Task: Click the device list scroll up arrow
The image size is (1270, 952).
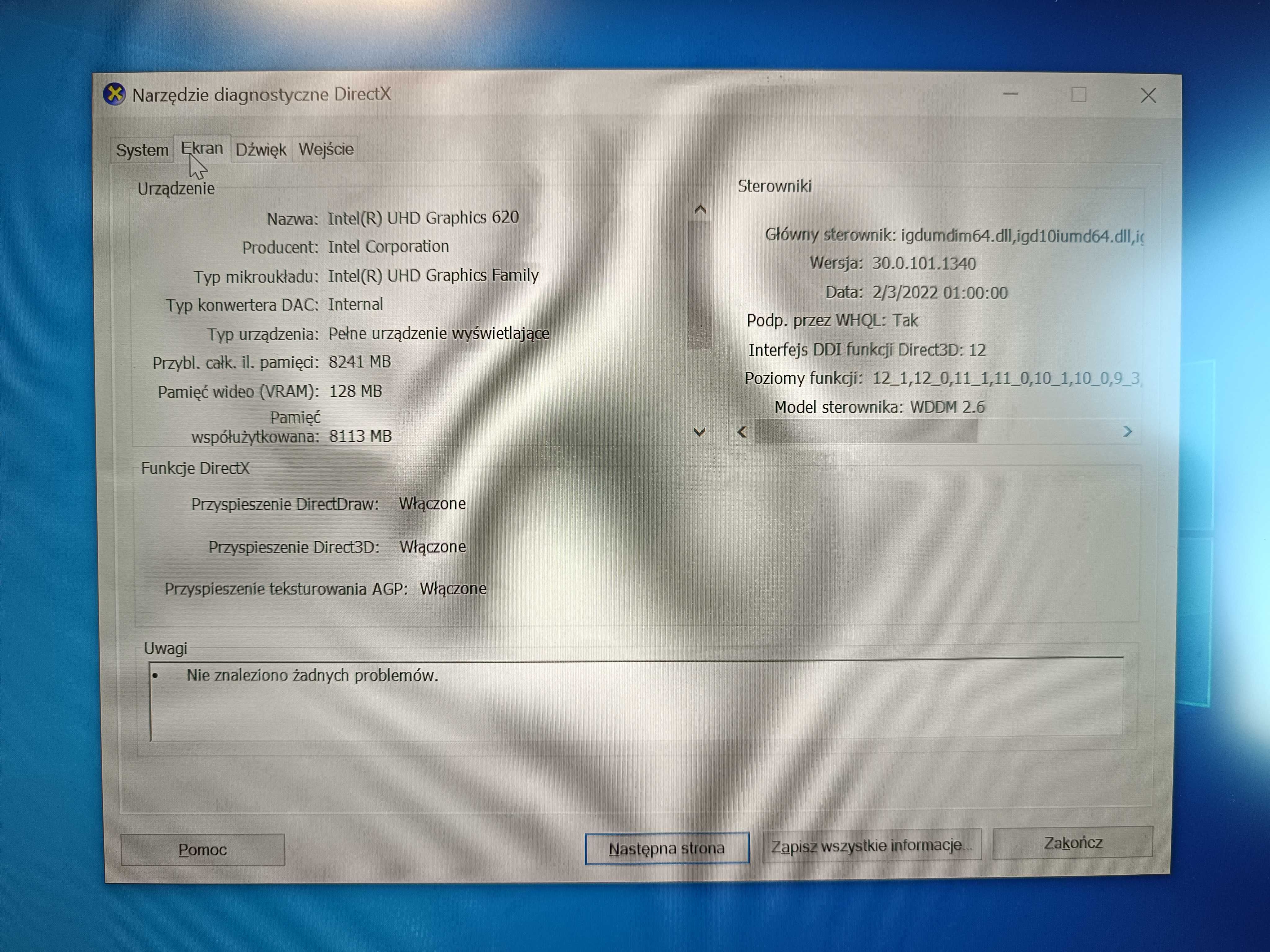Action: click(699, 210)
